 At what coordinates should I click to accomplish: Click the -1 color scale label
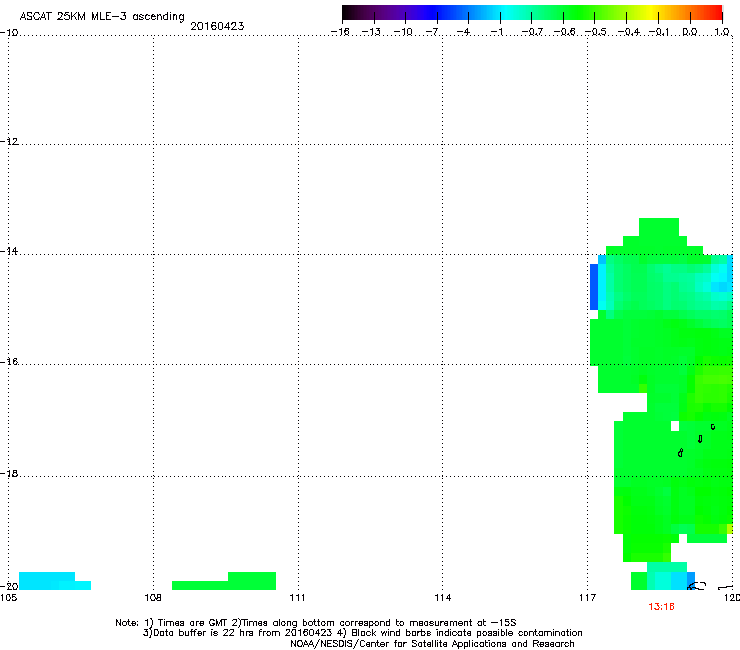[497, 32]
